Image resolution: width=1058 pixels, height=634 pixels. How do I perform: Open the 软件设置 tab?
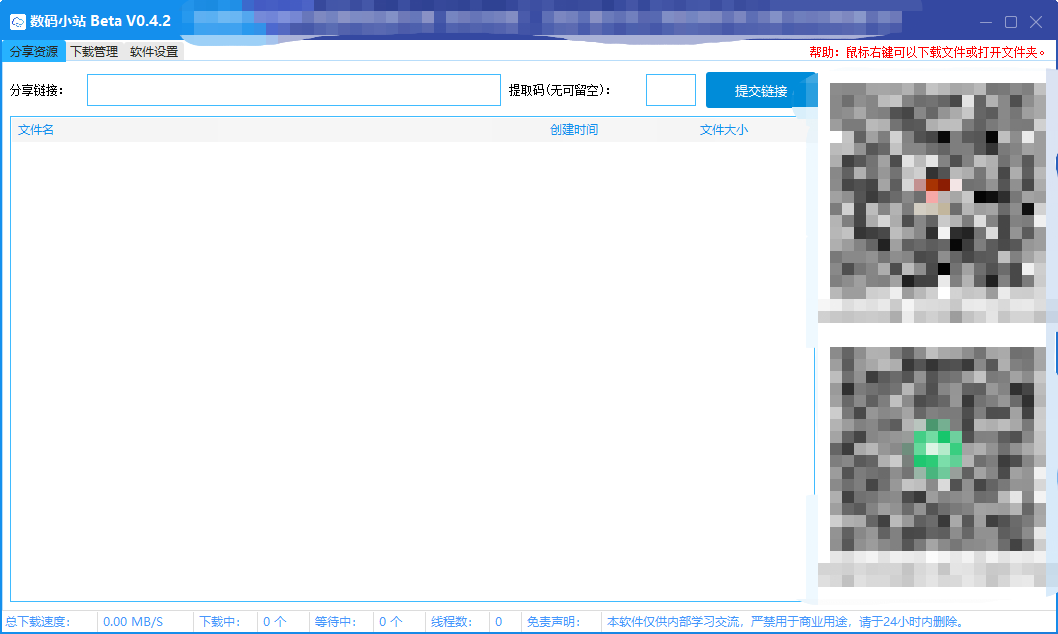[154, 51]
